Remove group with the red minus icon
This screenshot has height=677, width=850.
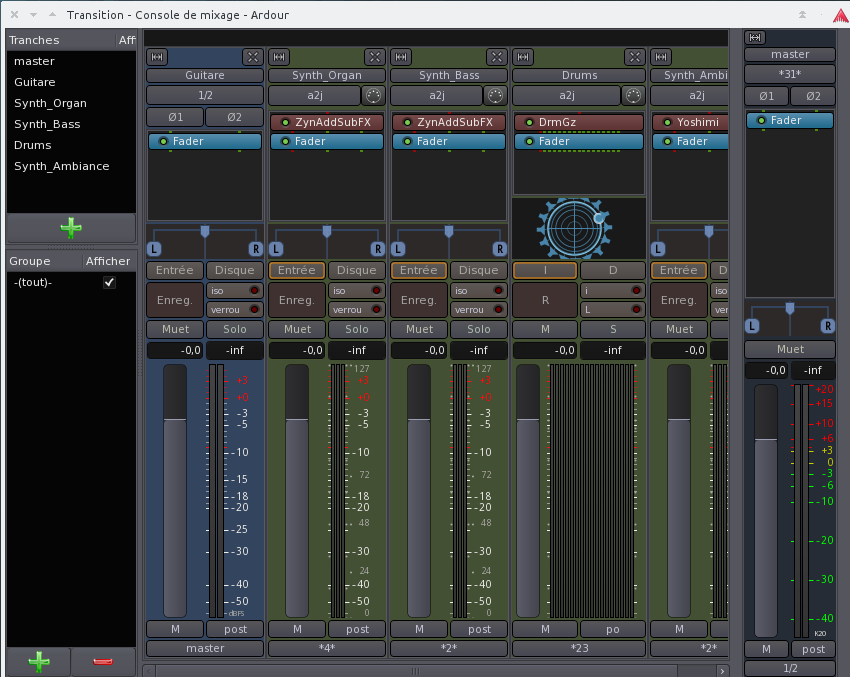(103, 661)
